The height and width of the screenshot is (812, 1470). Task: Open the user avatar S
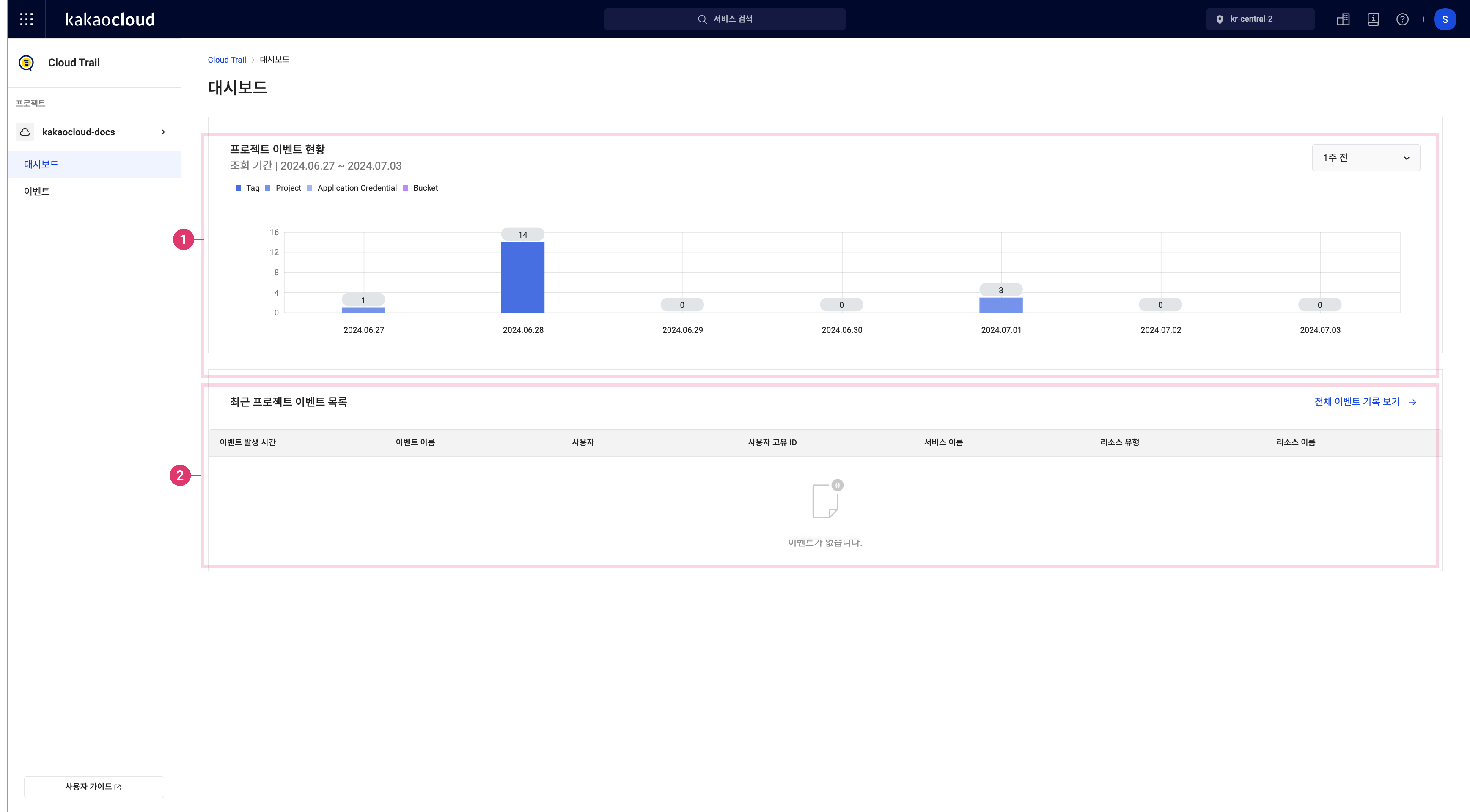(x=1444, y=19)
